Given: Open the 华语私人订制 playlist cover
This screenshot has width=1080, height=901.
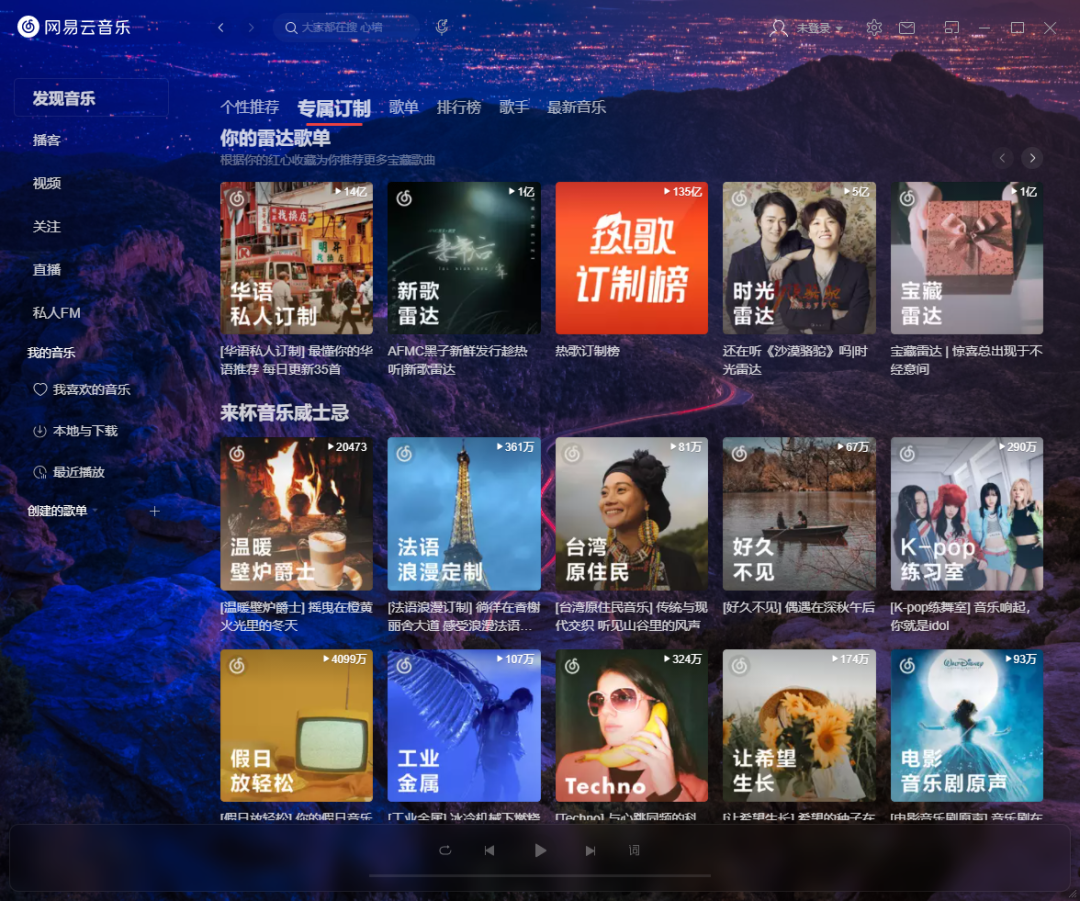Looking at the screenshot, I should pyautogui.click(x=296, y=258).
